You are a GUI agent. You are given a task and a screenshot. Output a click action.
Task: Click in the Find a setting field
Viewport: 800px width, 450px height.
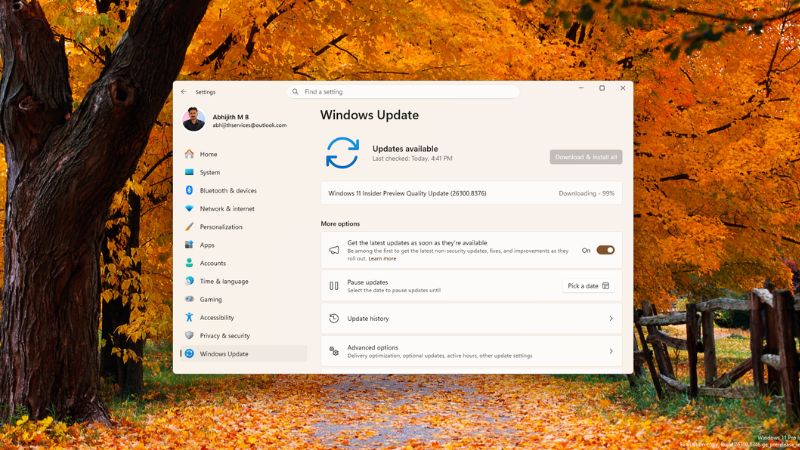pyautogui.click(x=404, y=92)
